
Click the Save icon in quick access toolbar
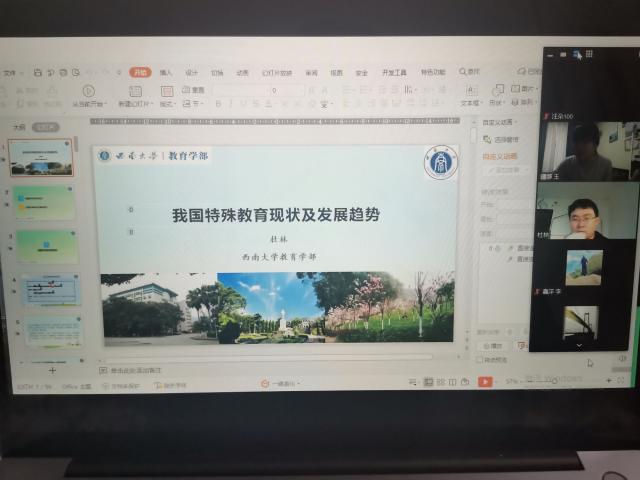click(x=38, y=73)
